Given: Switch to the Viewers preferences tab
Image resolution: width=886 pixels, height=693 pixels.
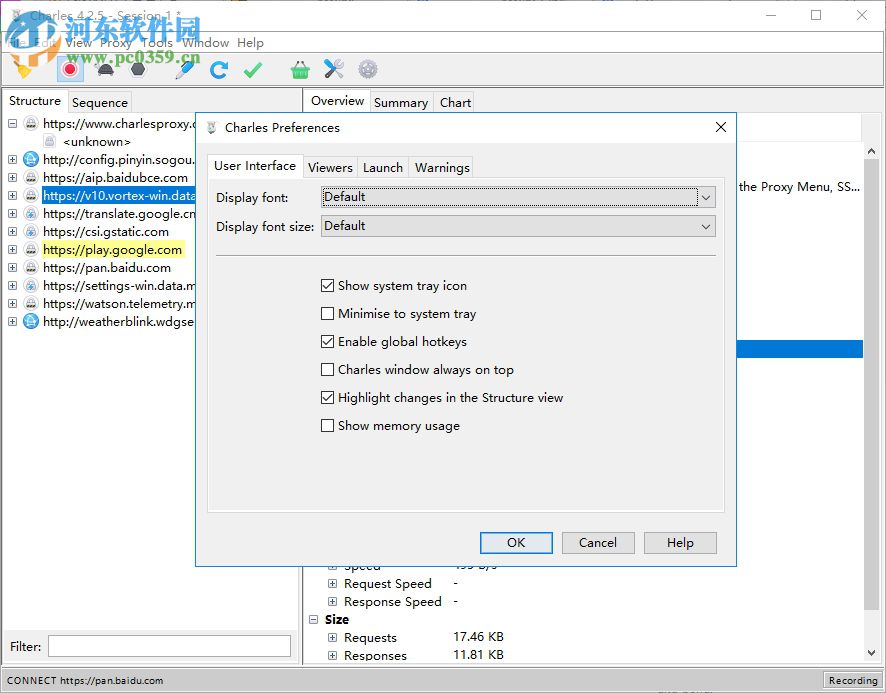Looking at the screenshot, I should pyautogui.click(x=330, y=167).
